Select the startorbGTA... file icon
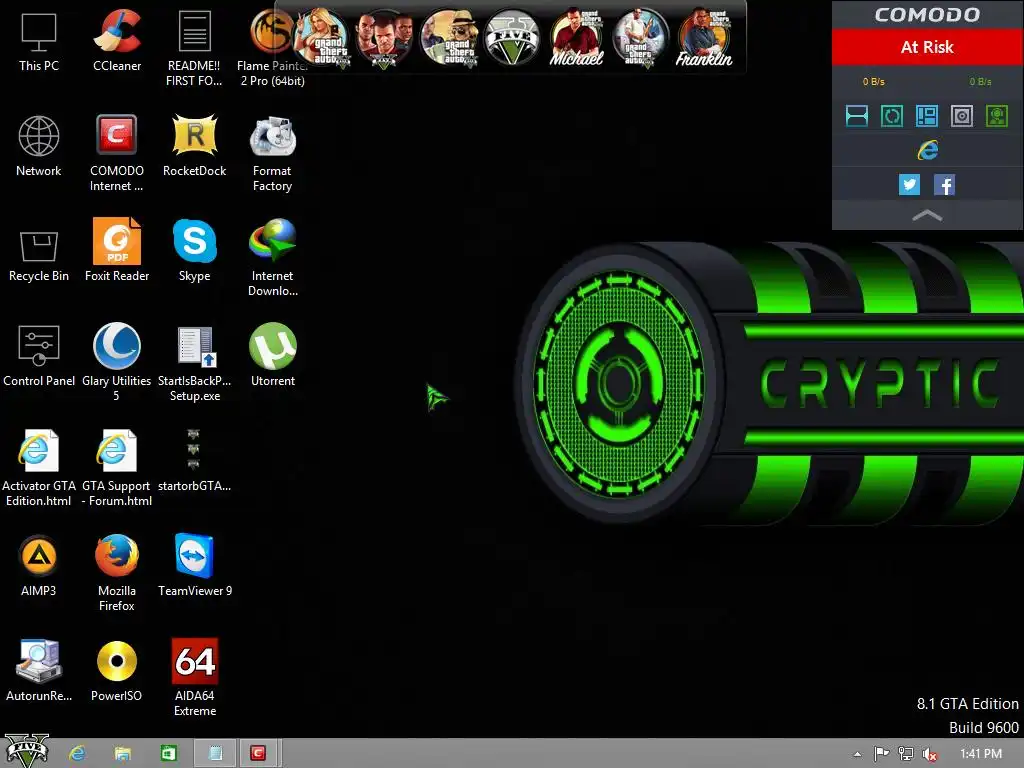The width and height of the screenshot is (1024, 768). click(194, 461)
